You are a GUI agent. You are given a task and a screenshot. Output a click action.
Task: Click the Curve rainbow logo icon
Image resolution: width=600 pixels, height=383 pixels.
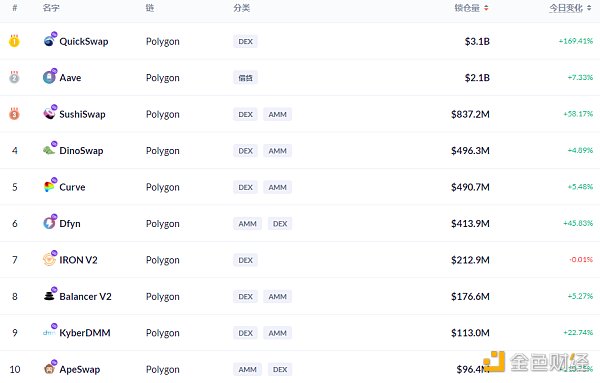[49, 186]
